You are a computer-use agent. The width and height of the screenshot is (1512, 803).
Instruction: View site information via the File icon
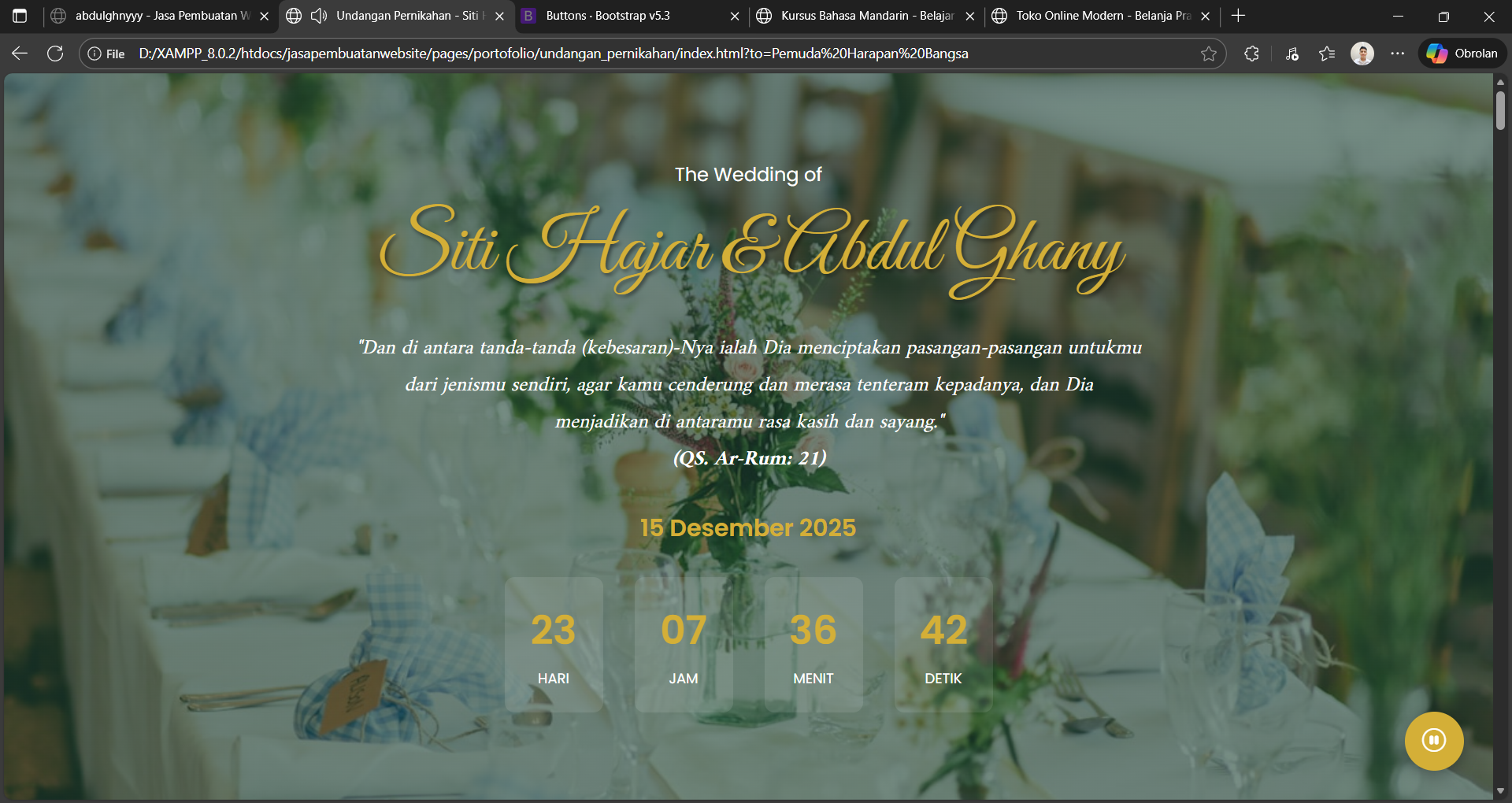click(x=106, y=54)
